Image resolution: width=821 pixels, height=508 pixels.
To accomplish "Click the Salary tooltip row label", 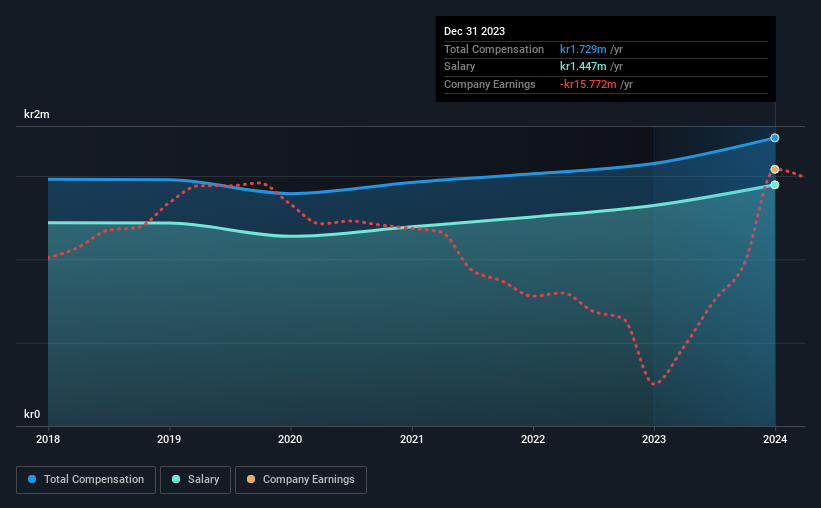I will point(460,67).
